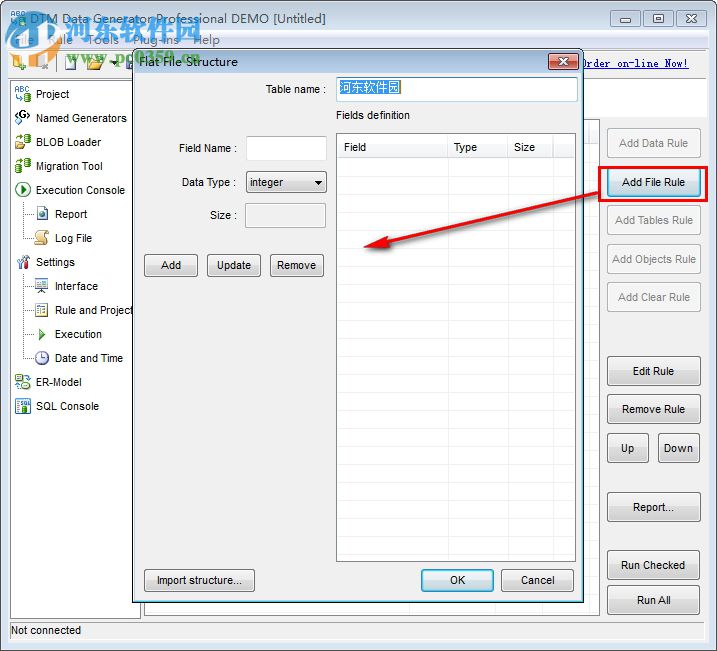Click the Migration Tool sidebar icon
The image size is (717, 651).
pyautogui.click(x=23, y=165)
